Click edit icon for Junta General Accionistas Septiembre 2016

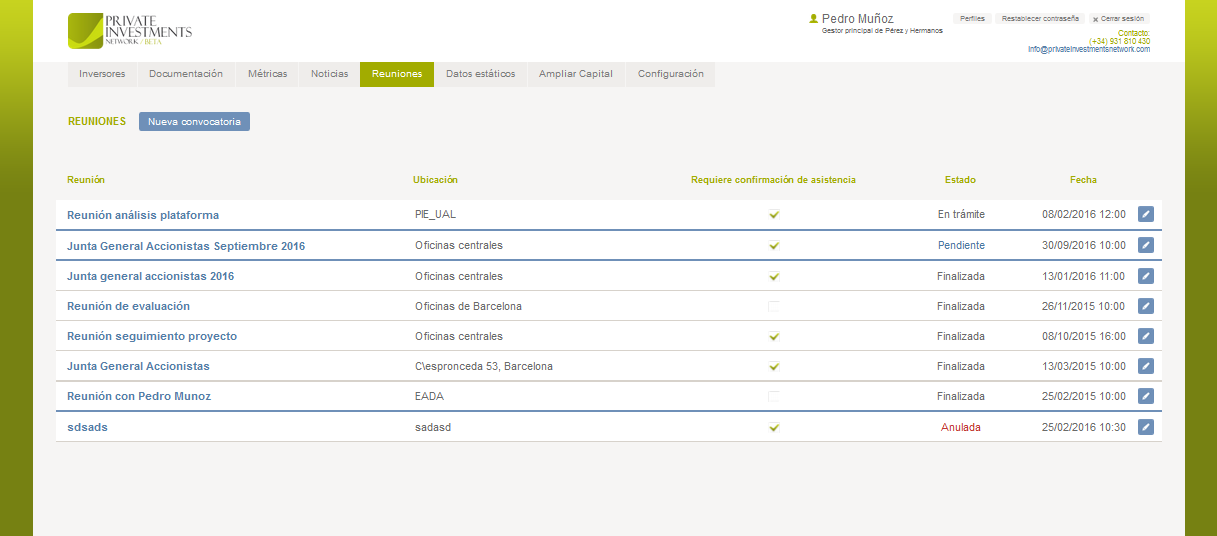point(1146,245)
